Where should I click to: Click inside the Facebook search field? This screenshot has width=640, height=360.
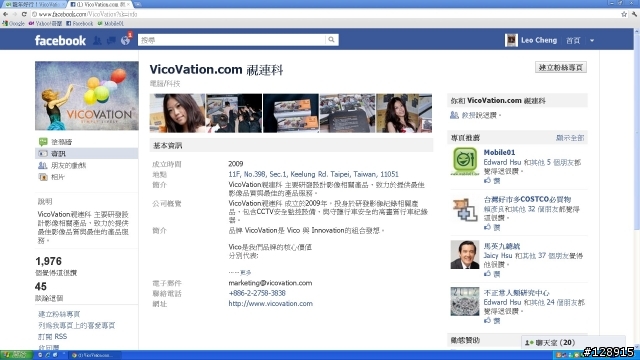click(x=232, y=40)
